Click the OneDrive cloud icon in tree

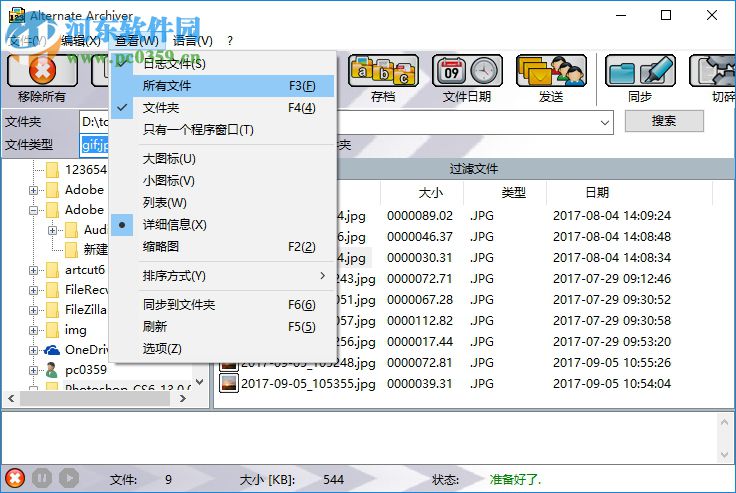click(52, 350)
